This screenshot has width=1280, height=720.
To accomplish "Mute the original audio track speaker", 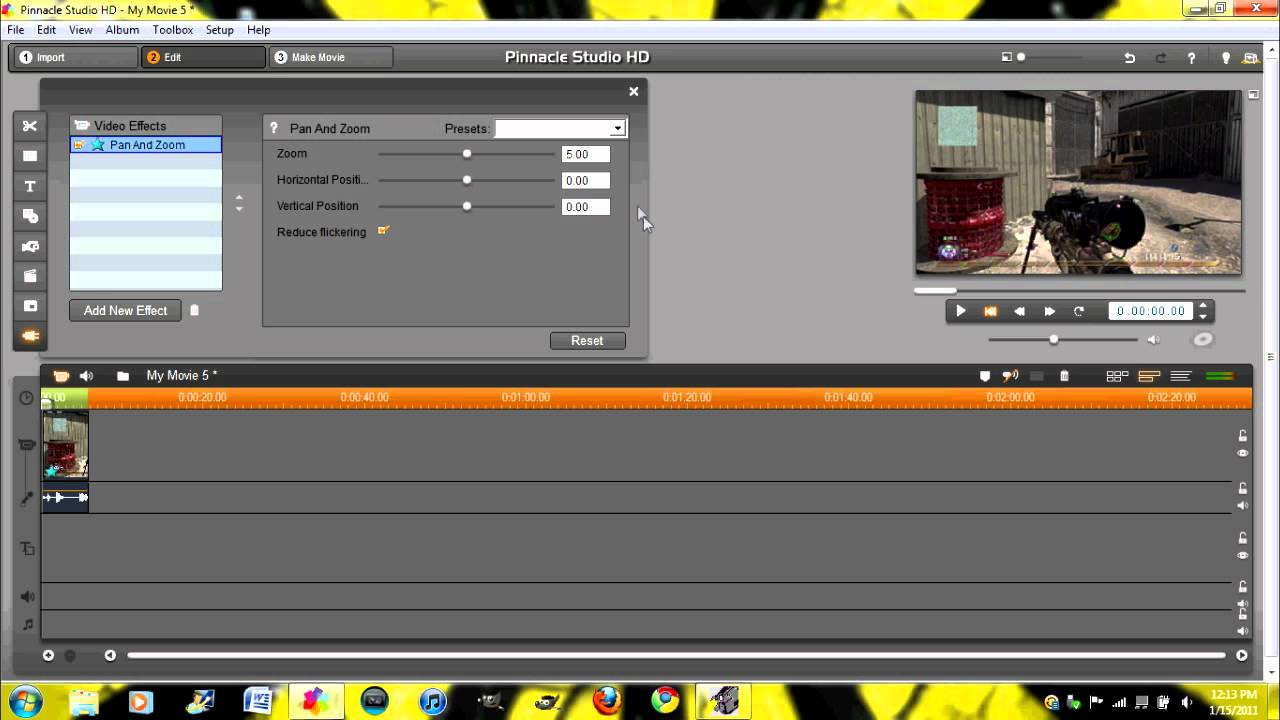I will pyautogui.click(x=1243, y=506).
